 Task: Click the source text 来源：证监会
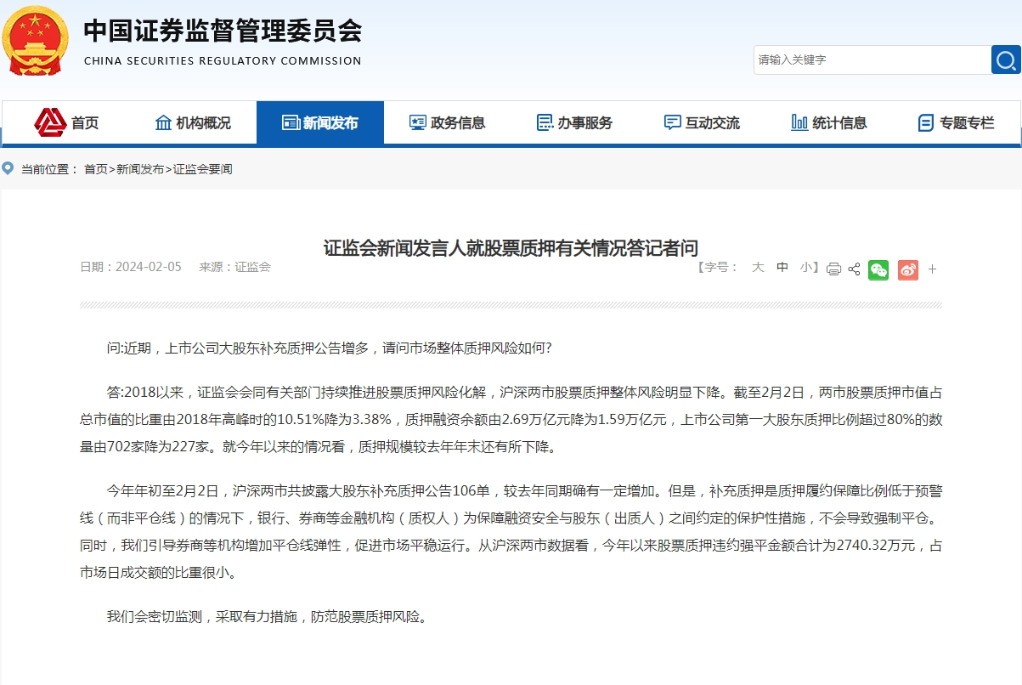click(x=235, y=267)
